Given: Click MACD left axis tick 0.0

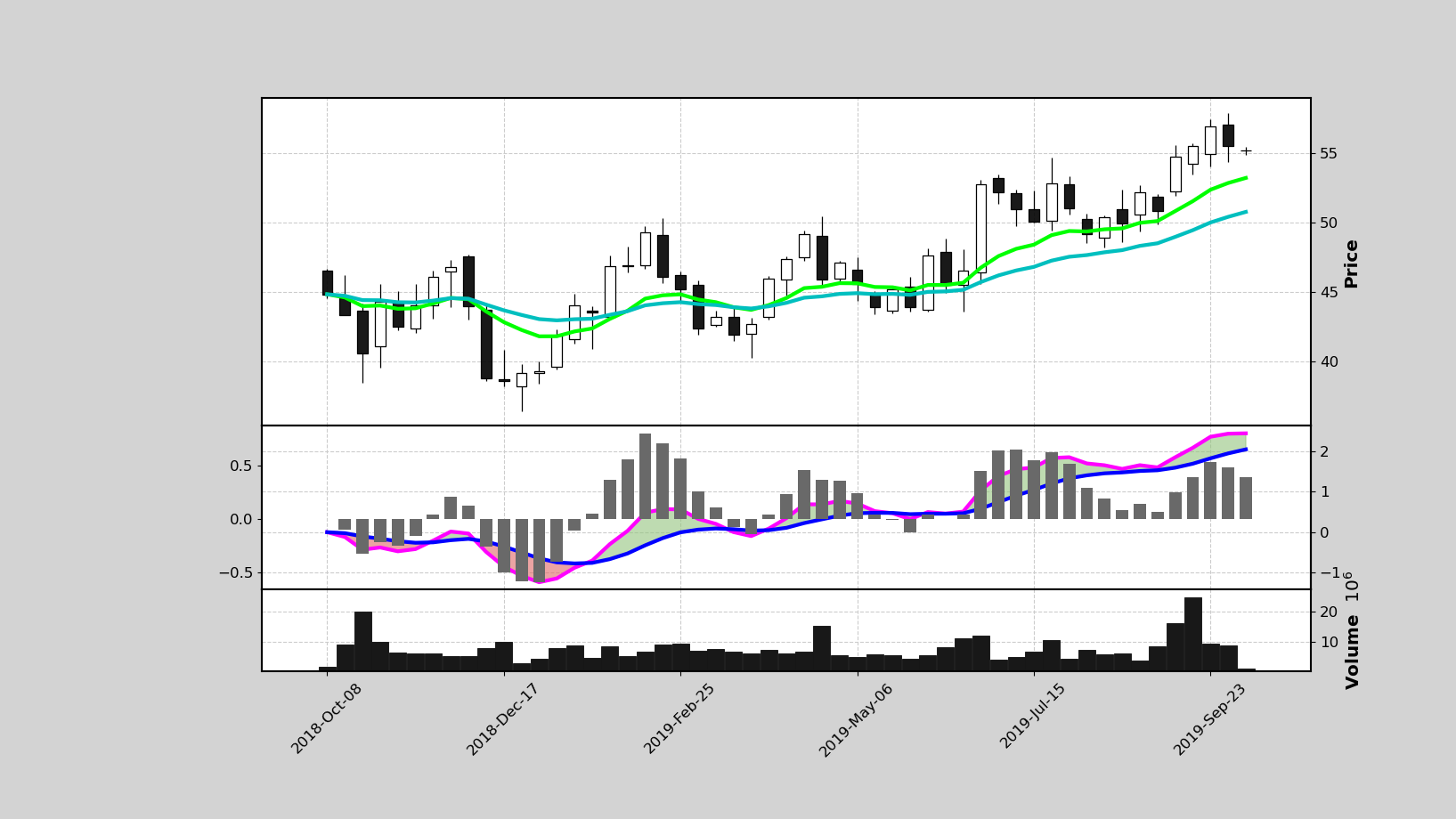Looking at the screenshot, I should (240, 519).
